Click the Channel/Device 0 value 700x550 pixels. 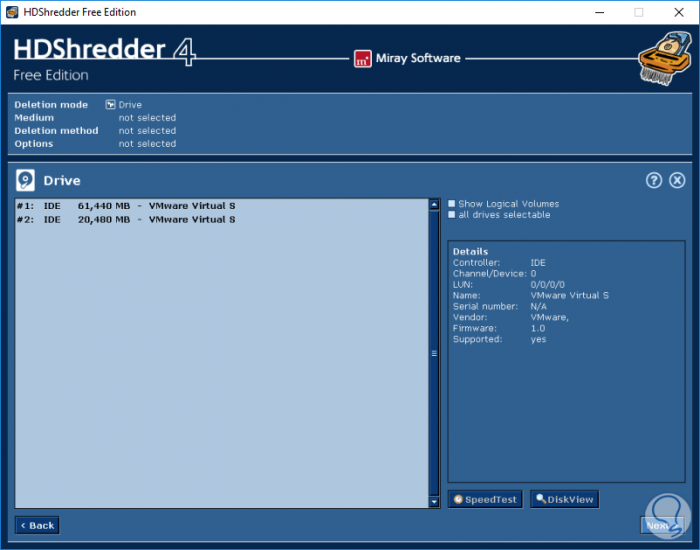pos(533,274)
